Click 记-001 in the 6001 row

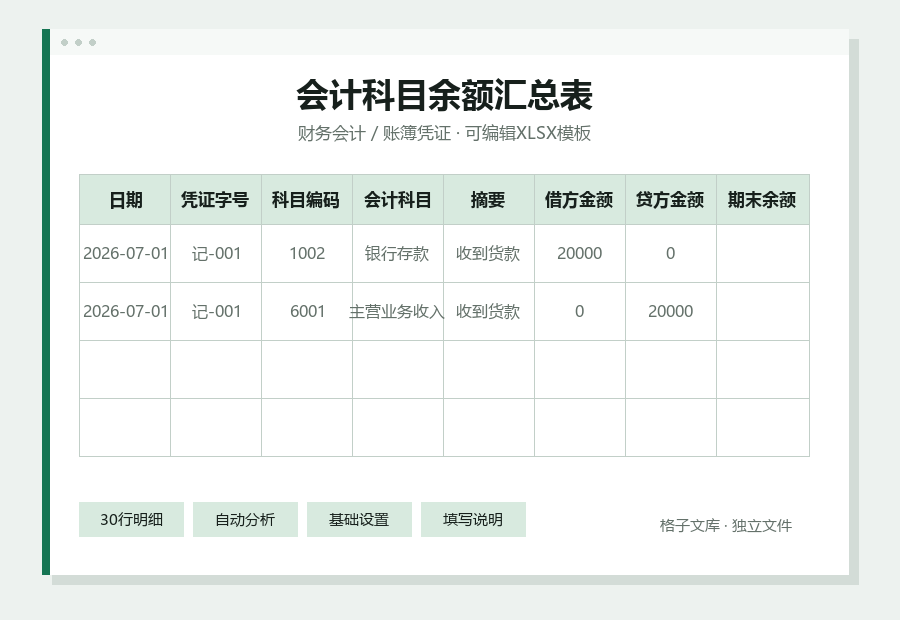[216, 312]
